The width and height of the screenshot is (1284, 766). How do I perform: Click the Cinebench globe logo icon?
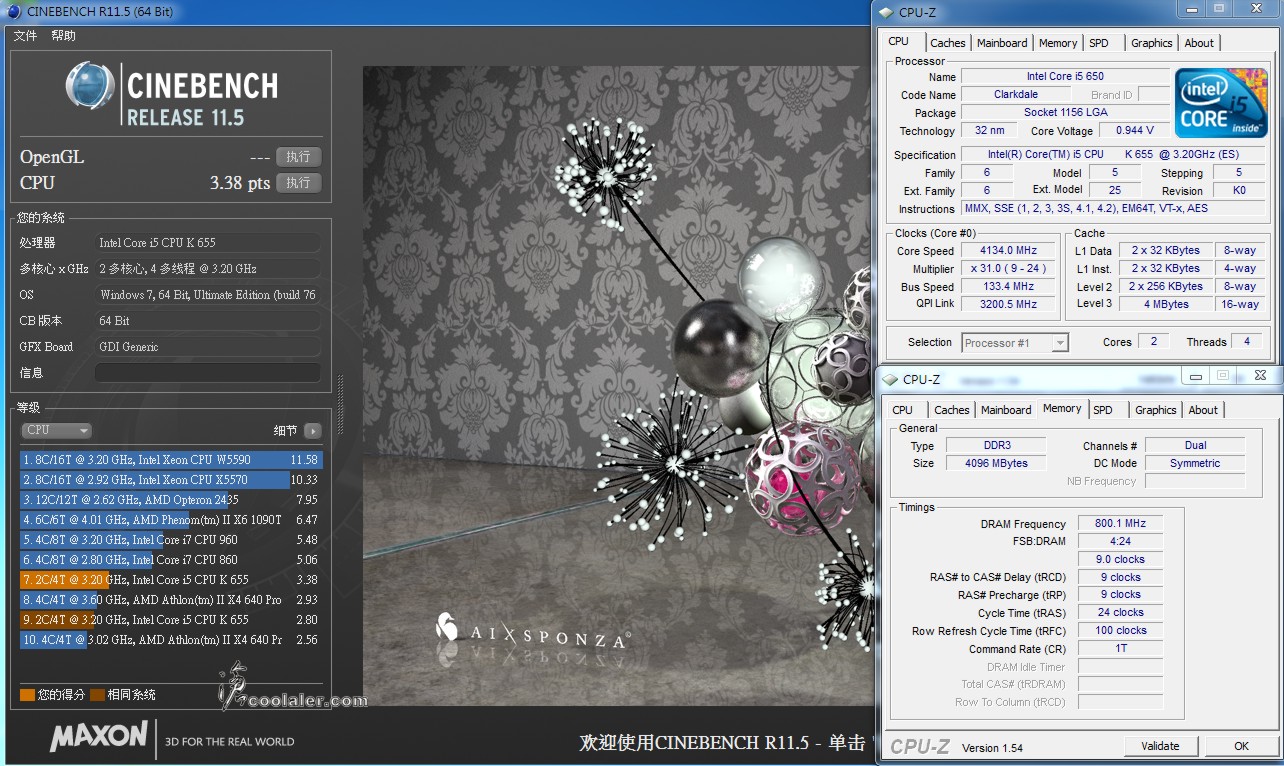90,86
